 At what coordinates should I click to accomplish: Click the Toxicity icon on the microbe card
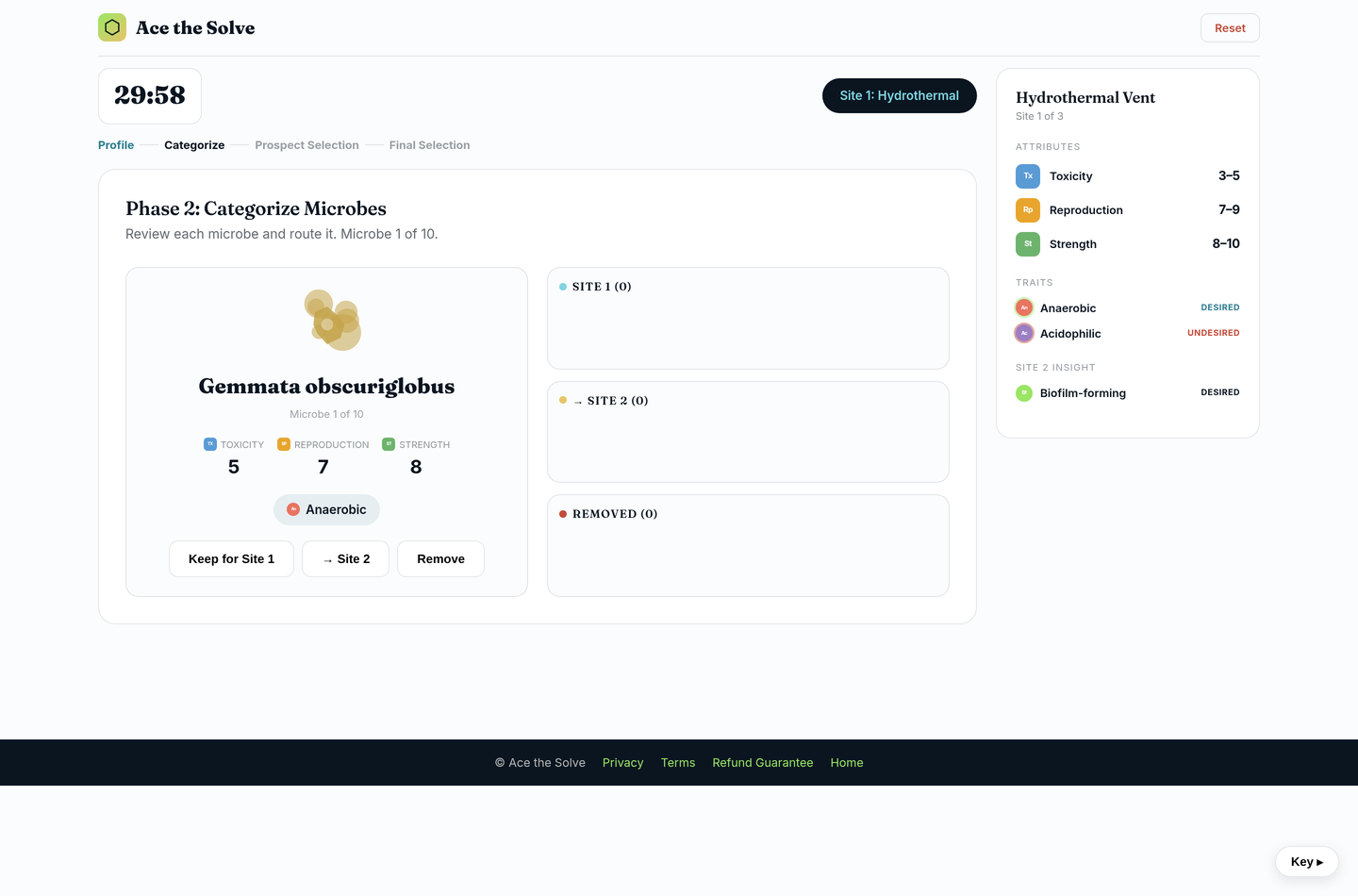(x=210, y=444)
